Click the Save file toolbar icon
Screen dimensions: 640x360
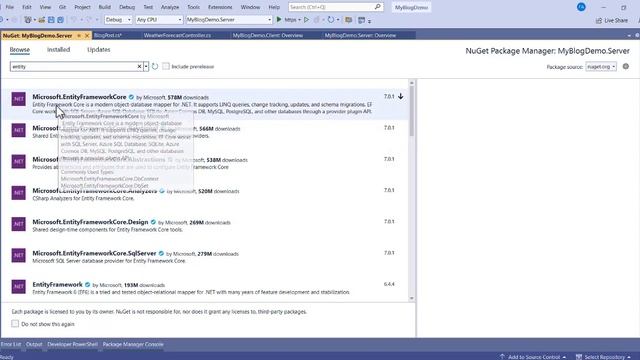(x=51, y=20)
